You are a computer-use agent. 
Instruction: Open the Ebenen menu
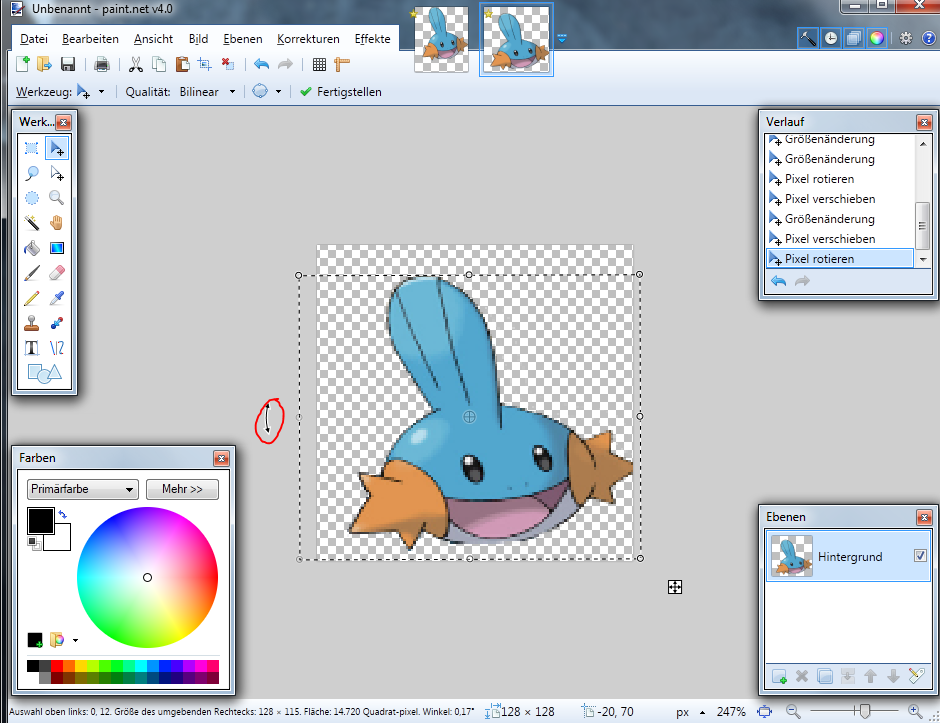coord(243,39)
